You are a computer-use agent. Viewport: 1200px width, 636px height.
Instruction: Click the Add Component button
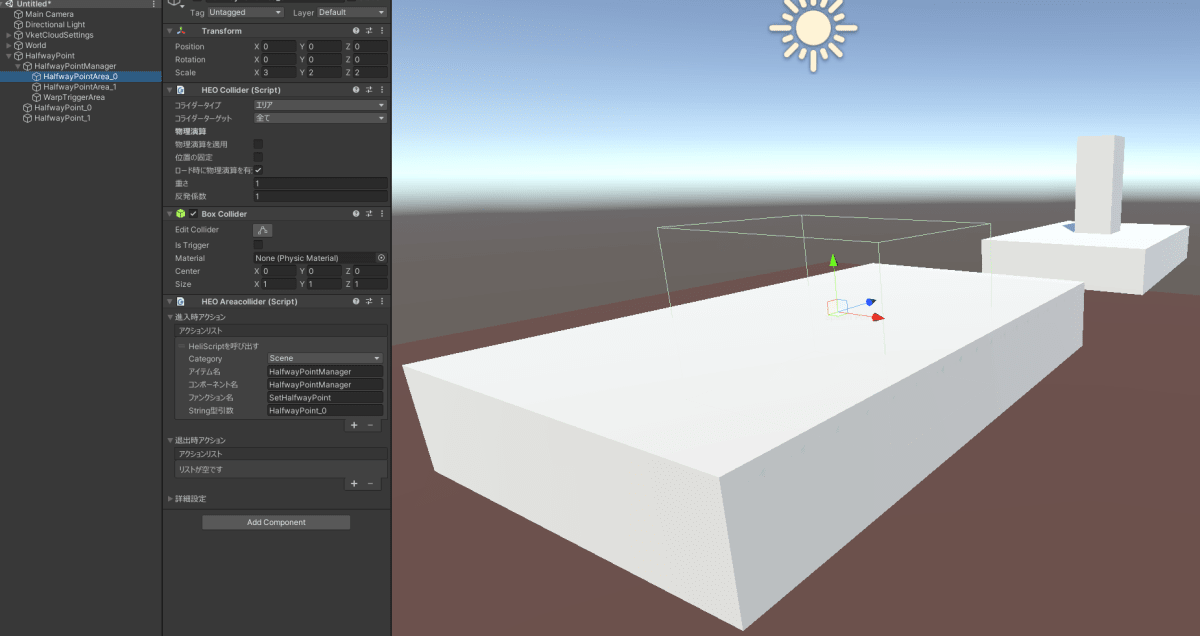pyautogui.click(x=276, y=522)
